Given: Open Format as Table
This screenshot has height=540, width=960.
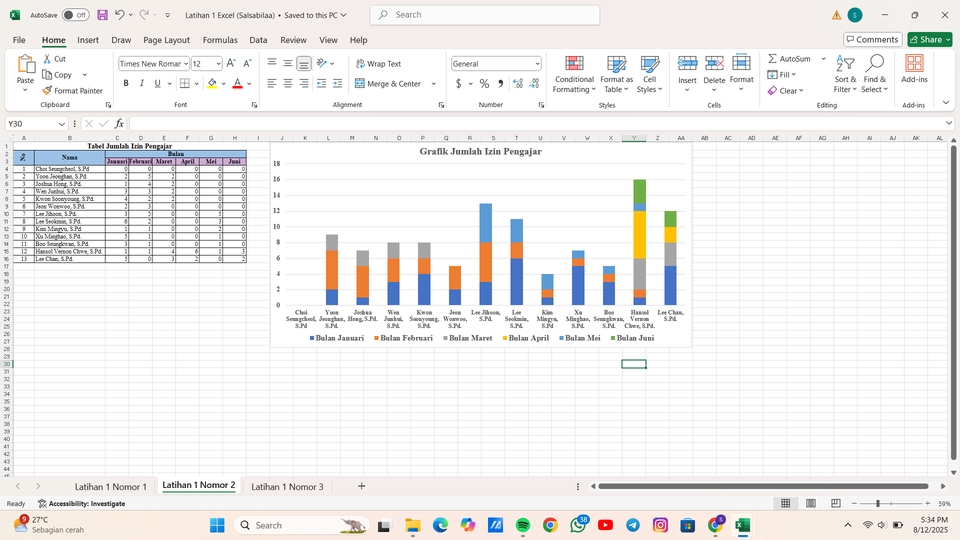Looking at the screenshot, I should pos(617,74).
